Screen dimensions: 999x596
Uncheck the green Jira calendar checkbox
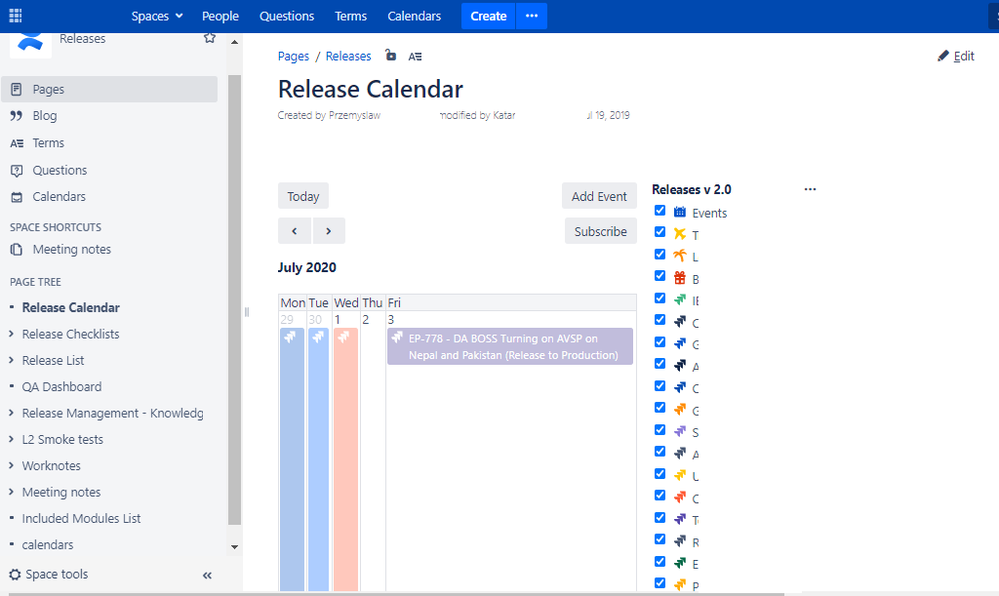pyautogui.click(x=660, y=298)
